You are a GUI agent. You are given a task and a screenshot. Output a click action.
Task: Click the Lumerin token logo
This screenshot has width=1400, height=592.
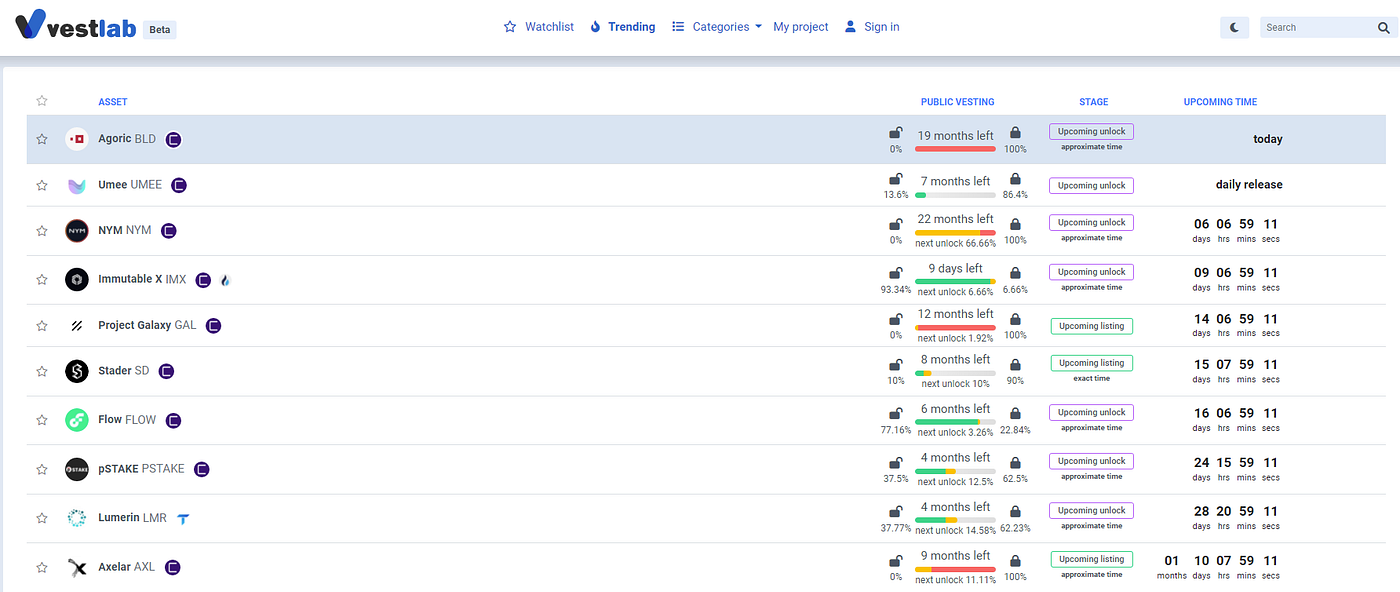77,518
